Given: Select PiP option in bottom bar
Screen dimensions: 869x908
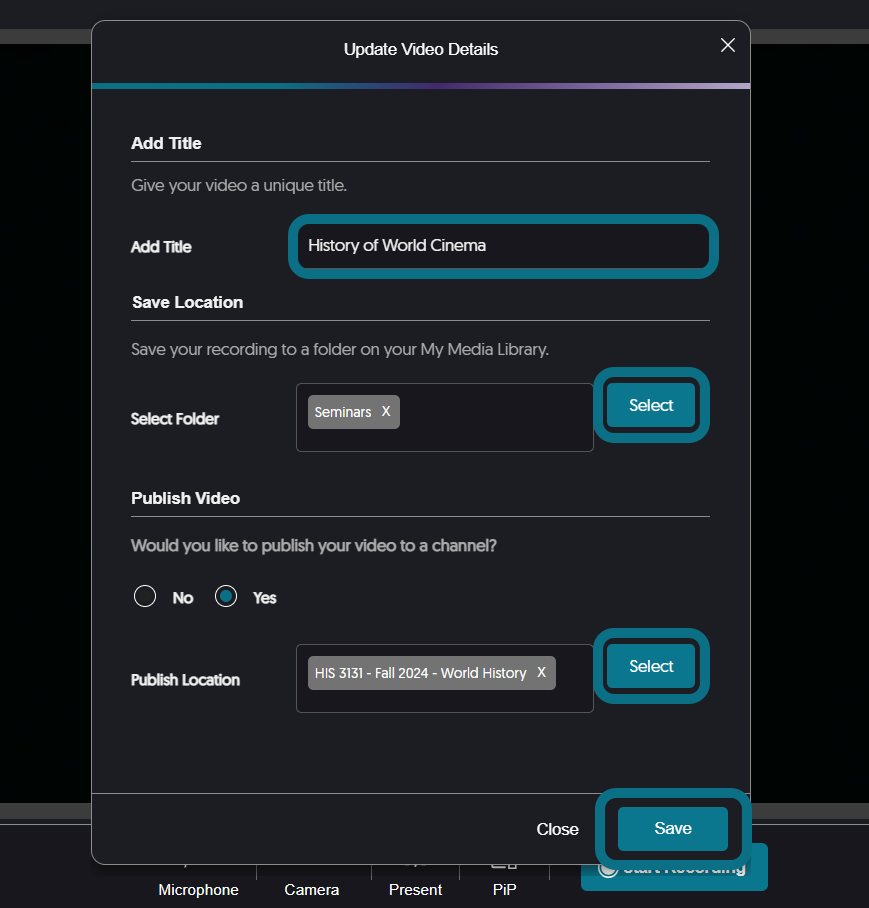Looking at the screenshot, I should 504,889.
